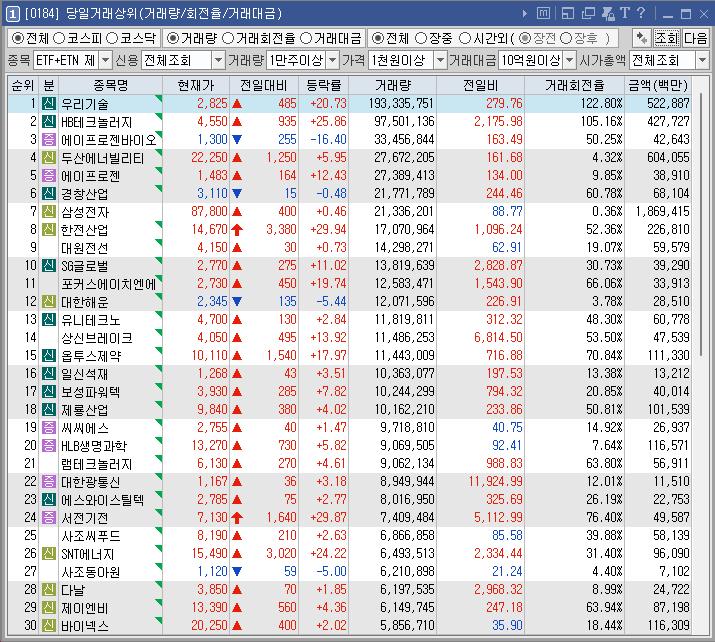The image size is (715, 642).
Task: Open the 종목 ETF+ETN 제 dropdown
Action: 105,60
